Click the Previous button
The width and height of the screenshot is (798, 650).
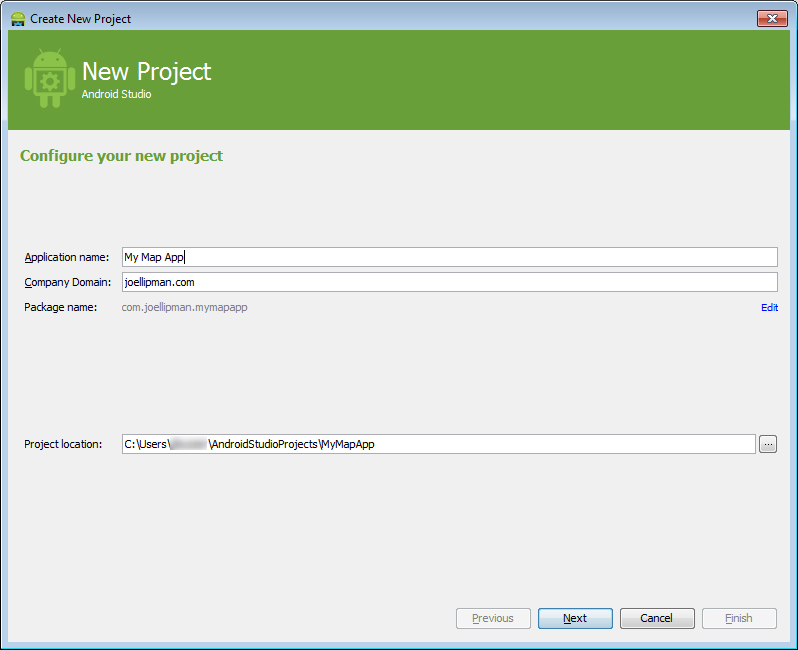(493, 618)
